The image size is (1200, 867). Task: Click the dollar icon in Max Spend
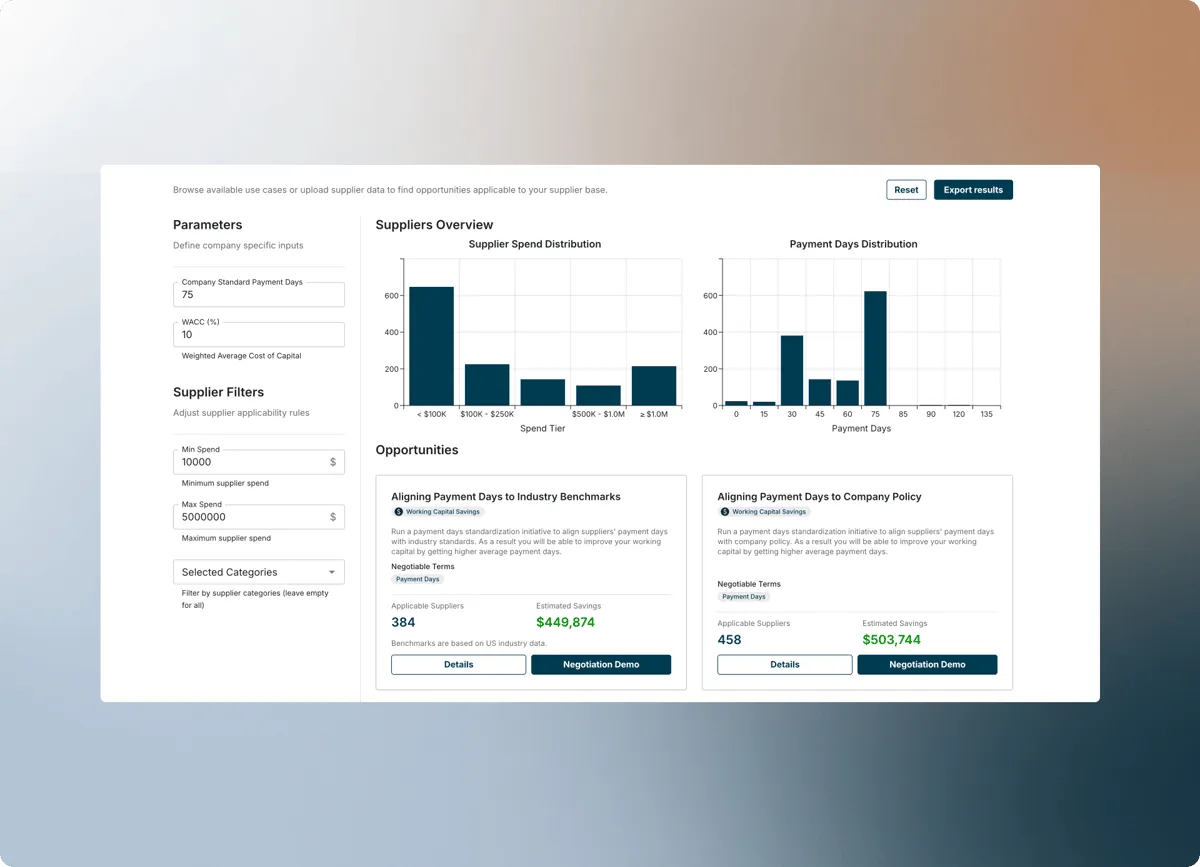333,517
